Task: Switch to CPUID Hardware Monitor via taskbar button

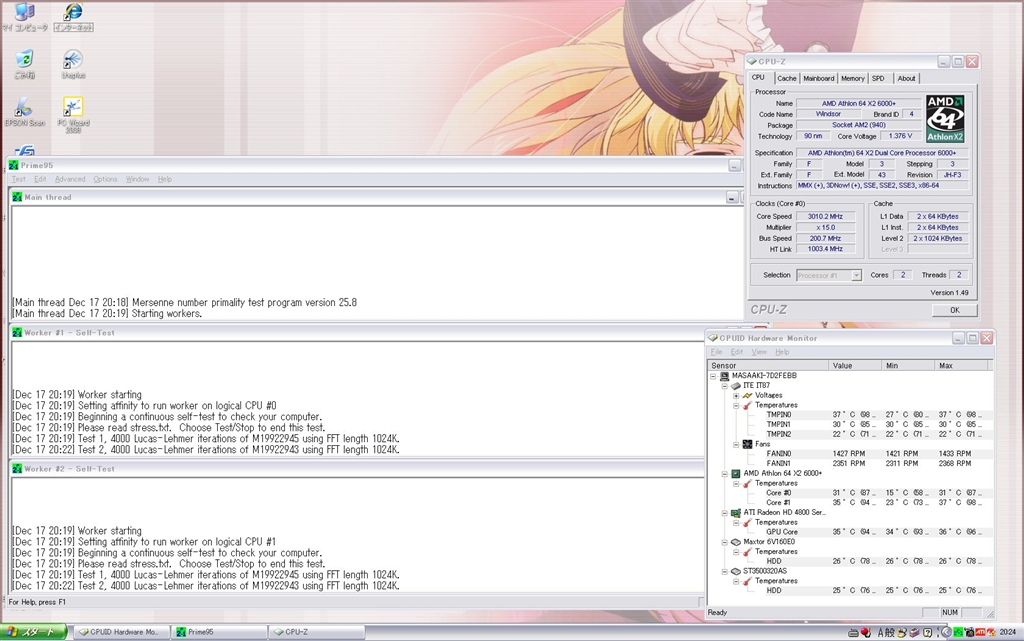Action: click(121, 632)
